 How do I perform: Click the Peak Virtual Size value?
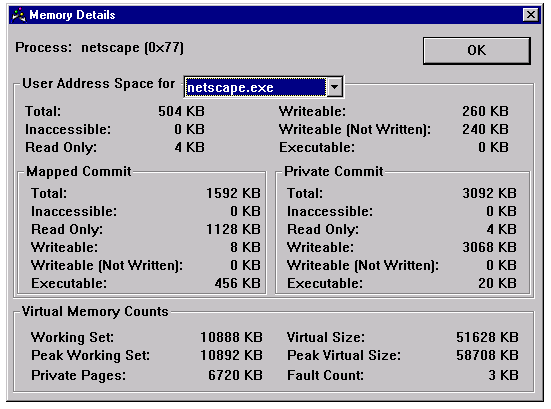point(487,355)
